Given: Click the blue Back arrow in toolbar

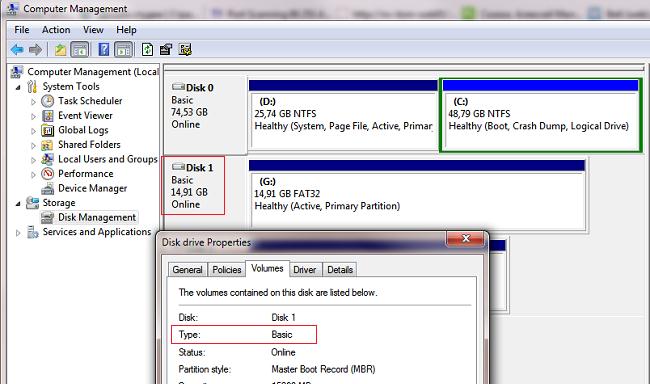Looking at the screenshot, I should pyautogui.click(x=17, y=50).
